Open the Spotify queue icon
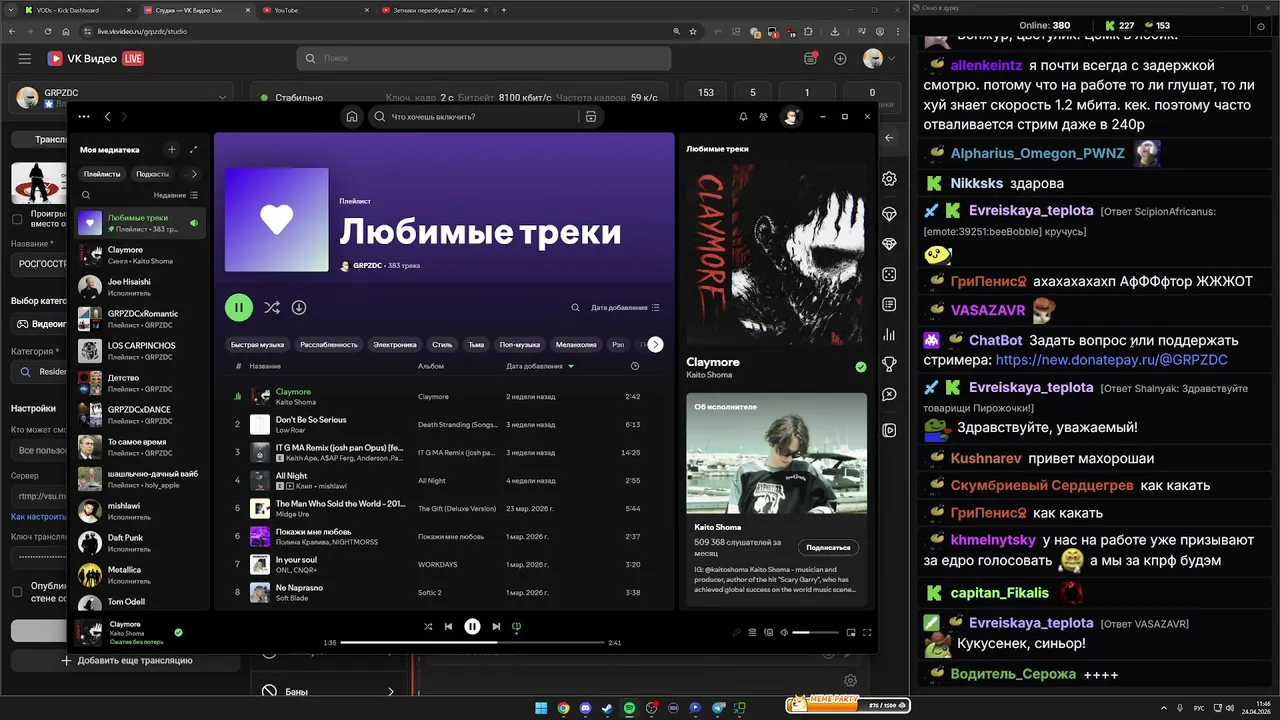The width and height of the screenshot is (1280, 720). pos(753,632)
